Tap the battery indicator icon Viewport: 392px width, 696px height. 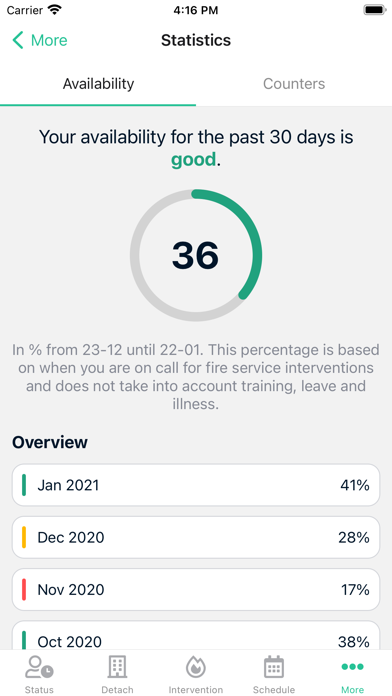pos(375,10)
